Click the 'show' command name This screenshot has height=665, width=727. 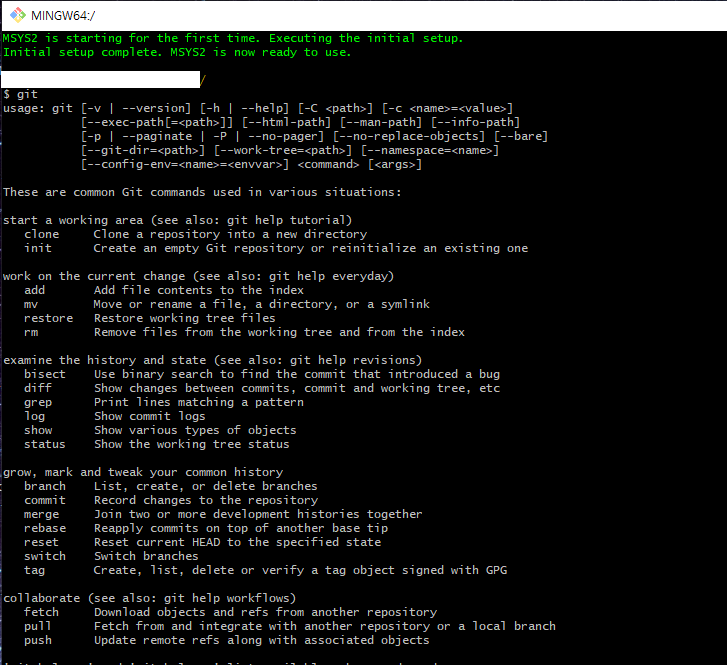point(38,430)
